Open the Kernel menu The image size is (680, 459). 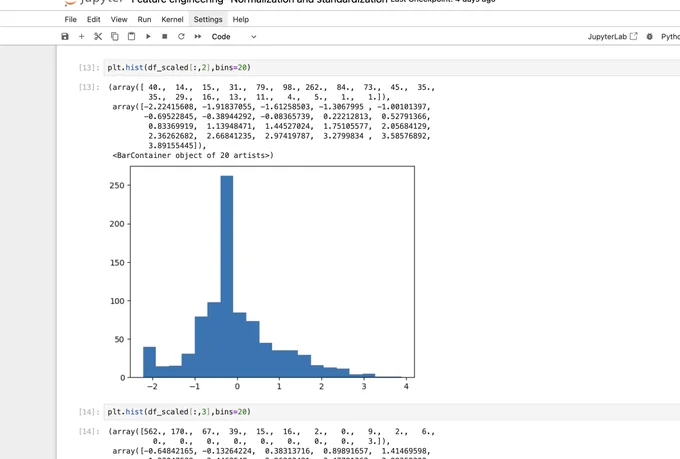[172, 20]
